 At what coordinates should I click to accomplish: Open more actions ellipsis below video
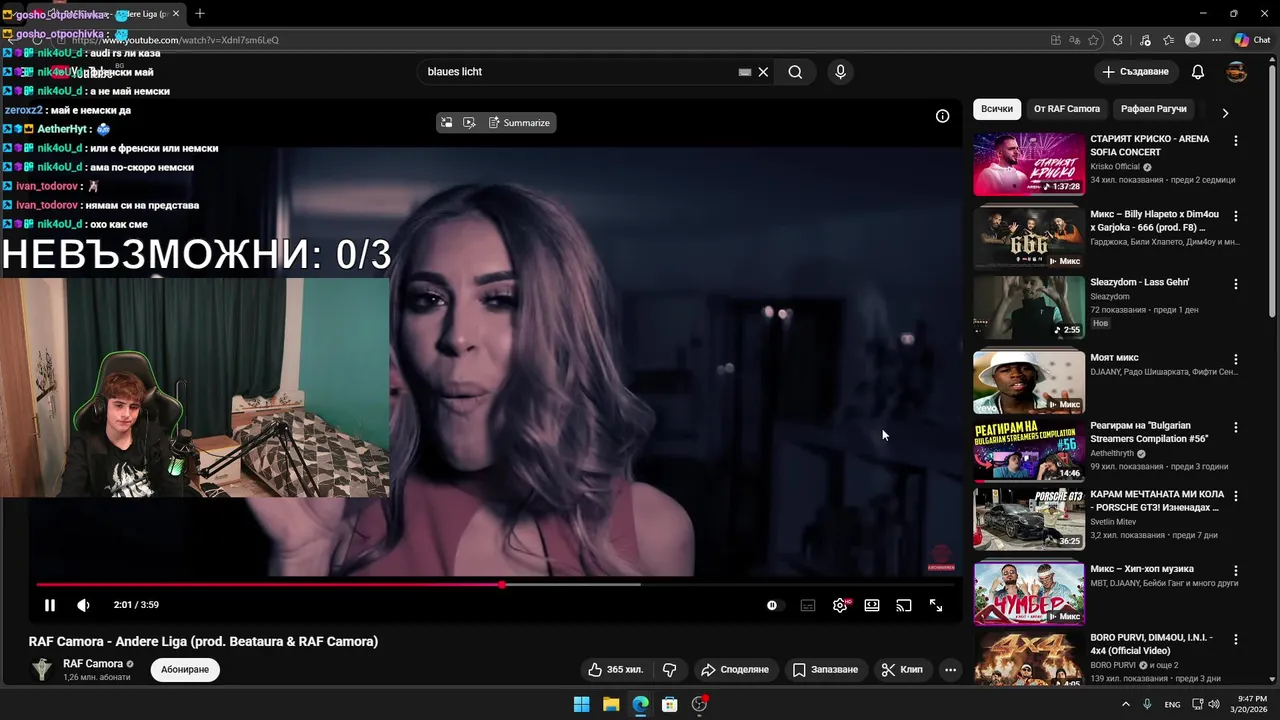950,669
